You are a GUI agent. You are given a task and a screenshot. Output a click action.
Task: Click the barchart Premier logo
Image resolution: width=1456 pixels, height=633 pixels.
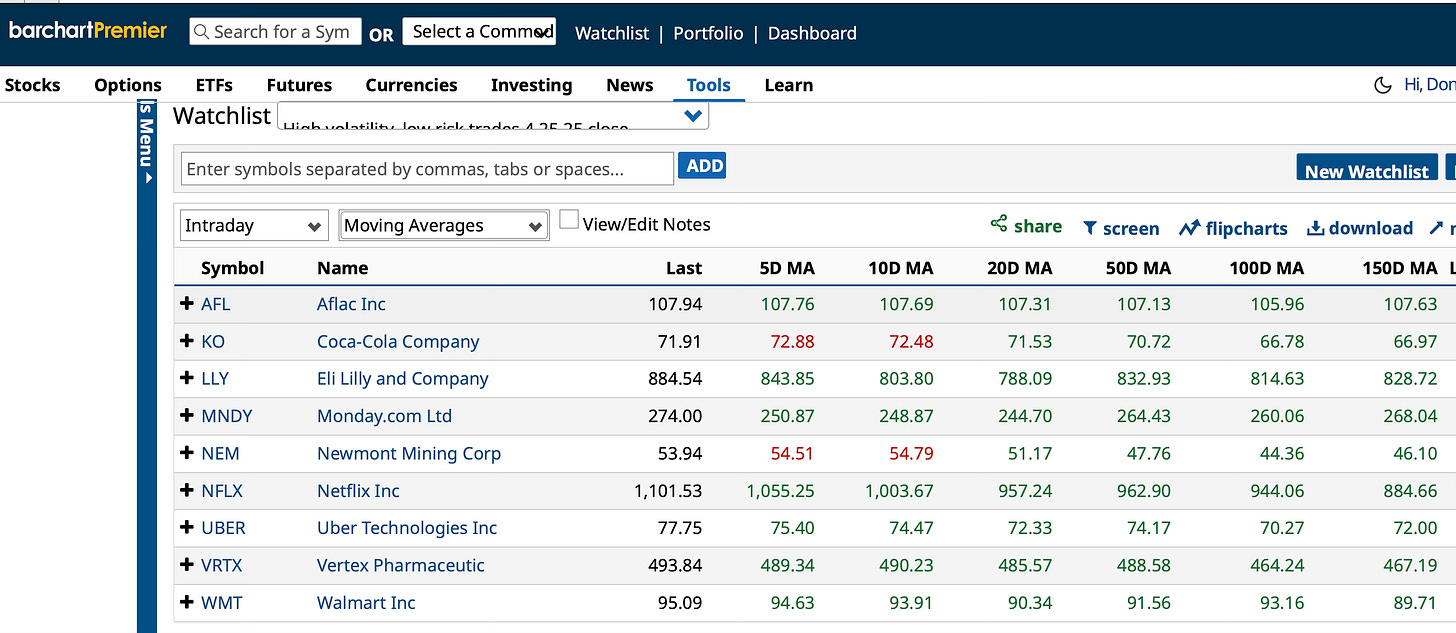coord(88,31)
